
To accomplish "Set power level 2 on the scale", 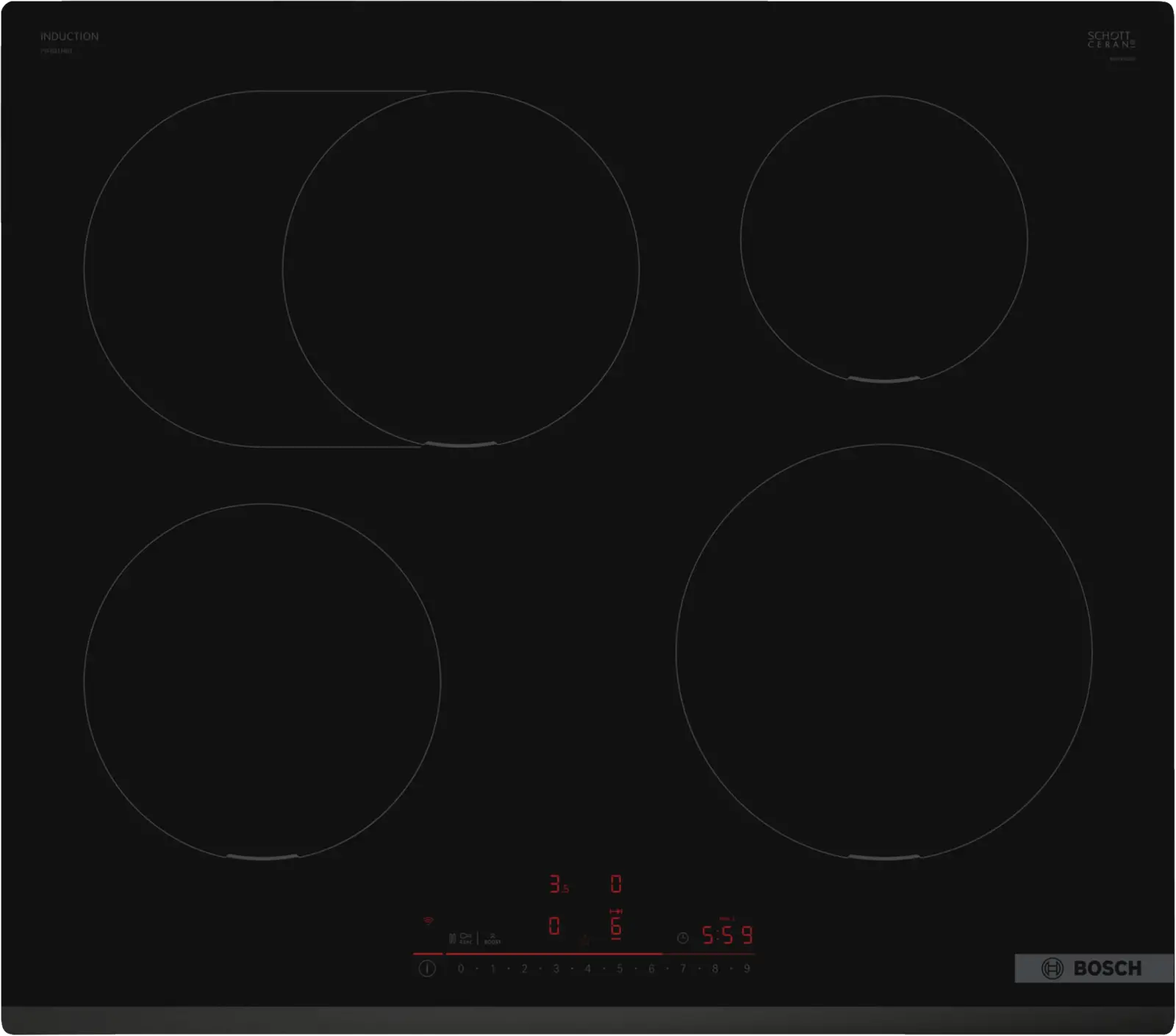I will tap(524, 968).
